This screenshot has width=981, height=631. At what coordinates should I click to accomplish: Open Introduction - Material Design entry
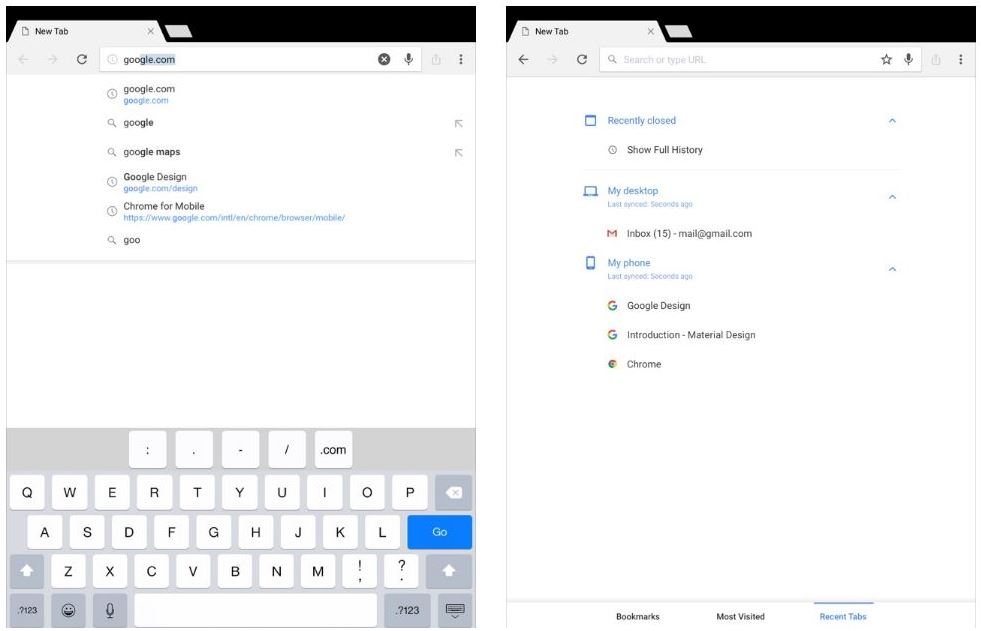[691, 335]
